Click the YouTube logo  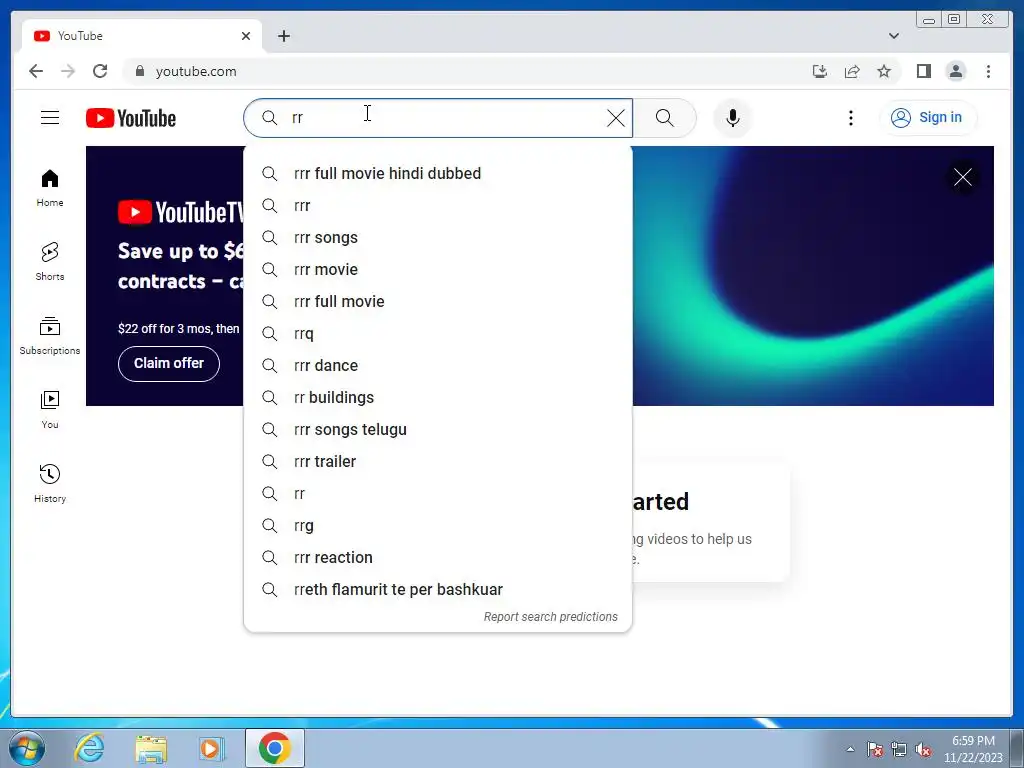(131, 118)
